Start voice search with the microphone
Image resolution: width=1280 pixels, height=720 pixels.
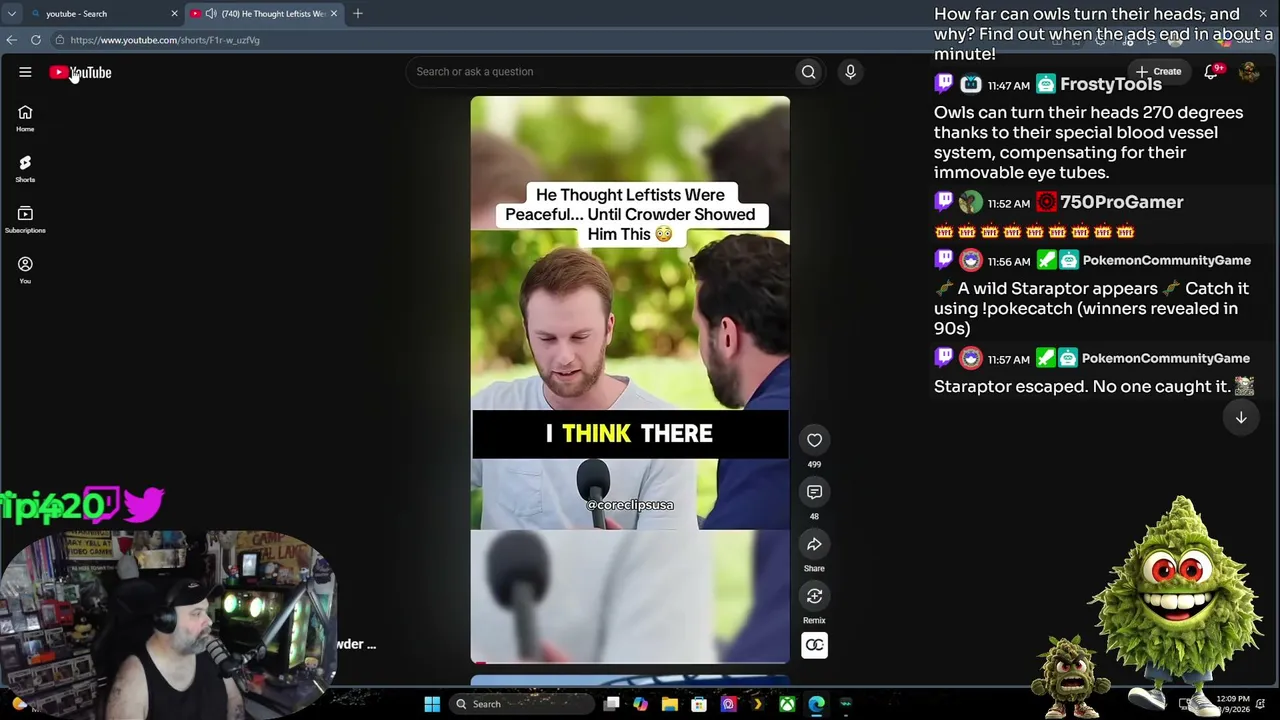click(850, 72)
